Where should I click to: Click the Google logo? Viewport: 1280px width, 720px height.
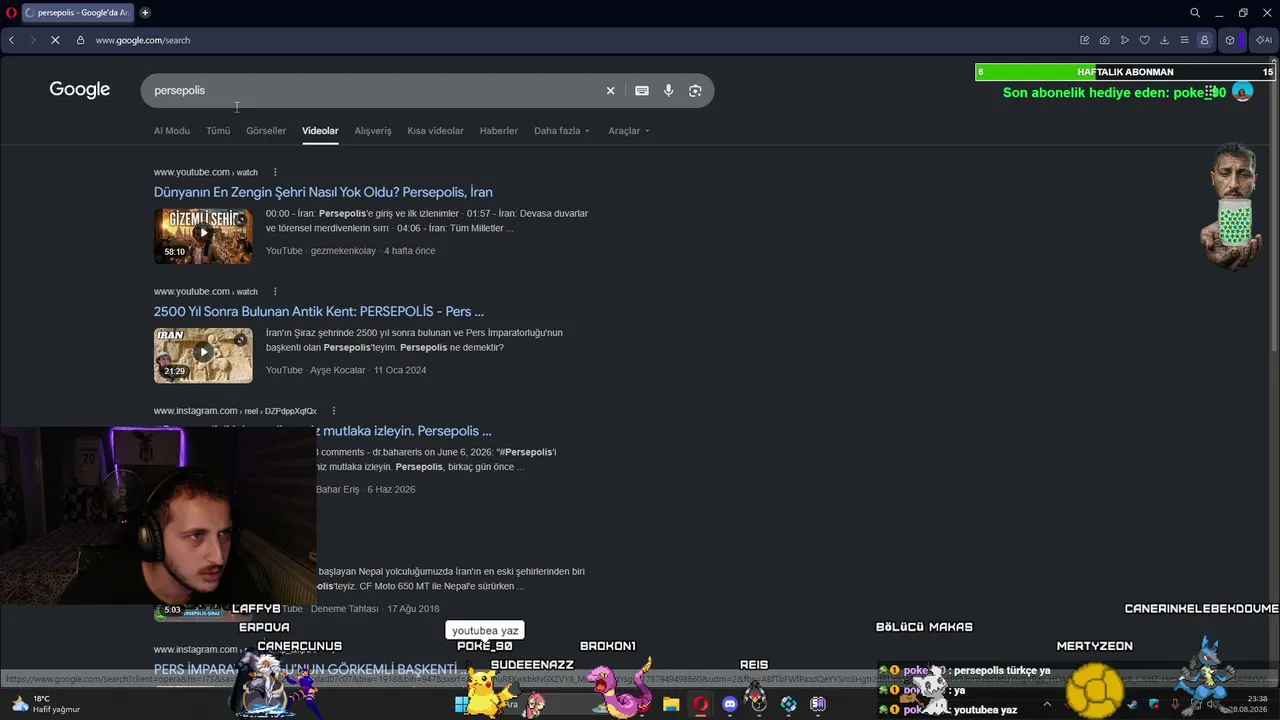[x=80, y=90]
